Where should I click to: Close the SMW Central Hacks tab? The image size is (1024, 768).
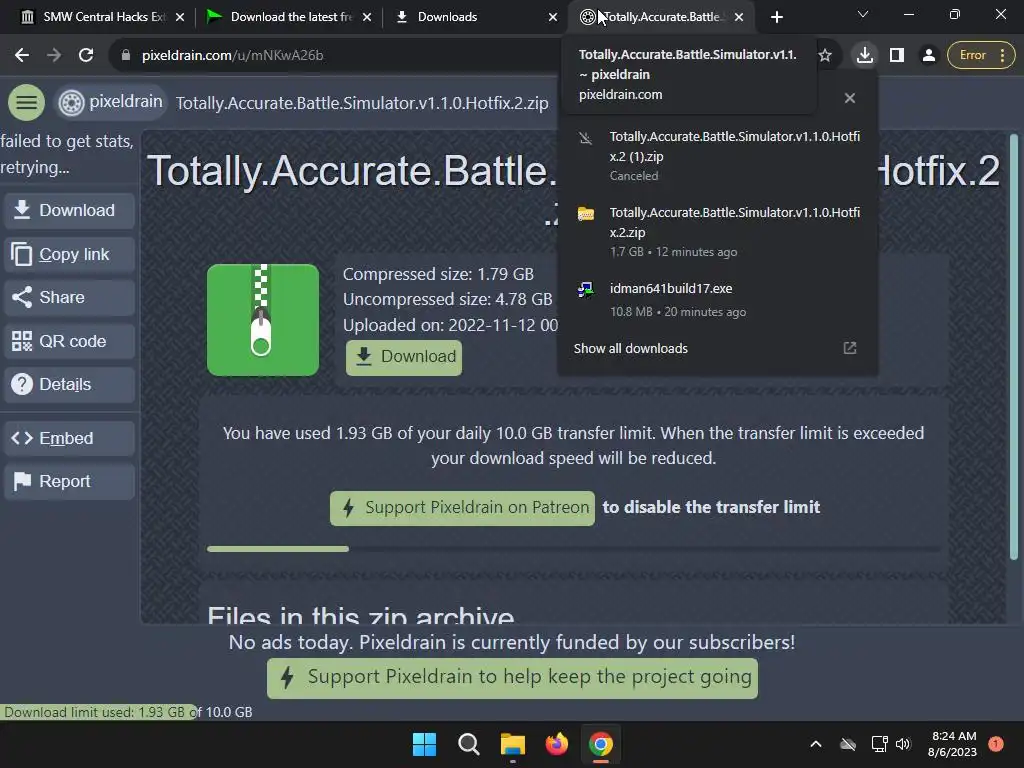coord(180,17)
